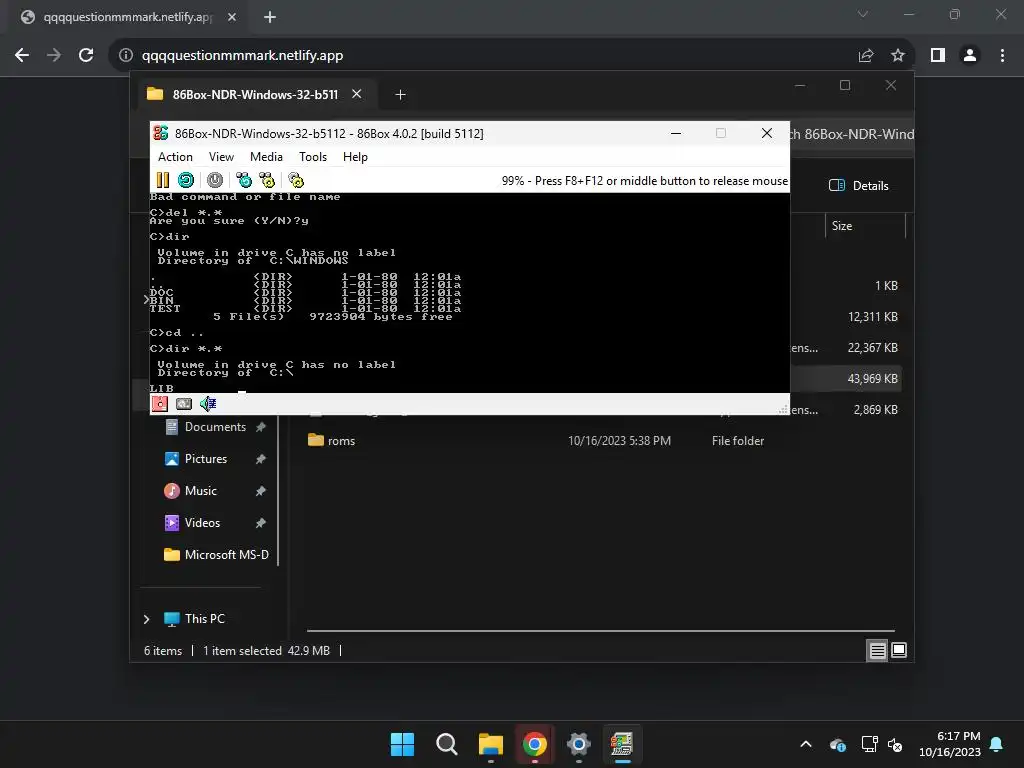Open Pictures in Explorer sidebar
Viewport: 1024px width, 768px height.
pyautogui.click(x=206, y=459)
